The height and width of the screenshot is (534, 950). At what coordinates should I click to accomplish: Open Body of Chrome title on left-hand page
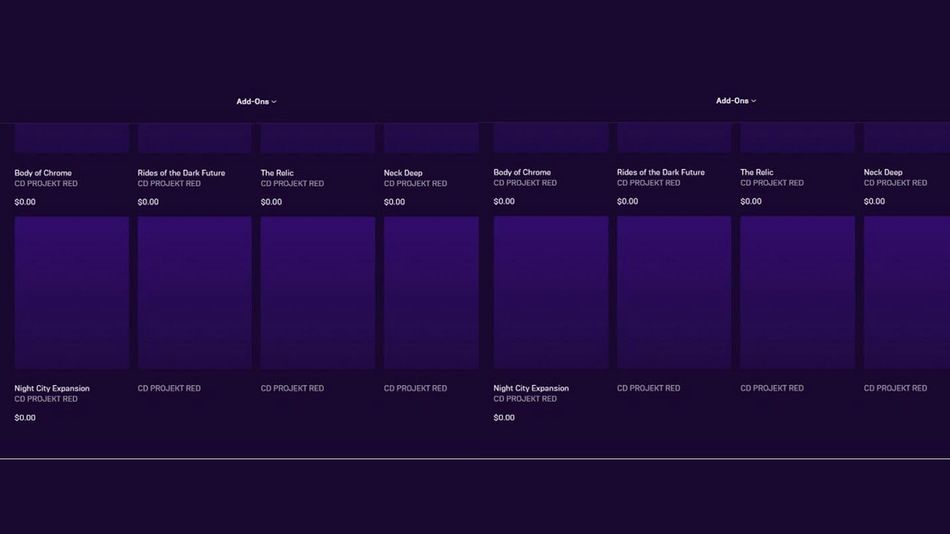43,173
